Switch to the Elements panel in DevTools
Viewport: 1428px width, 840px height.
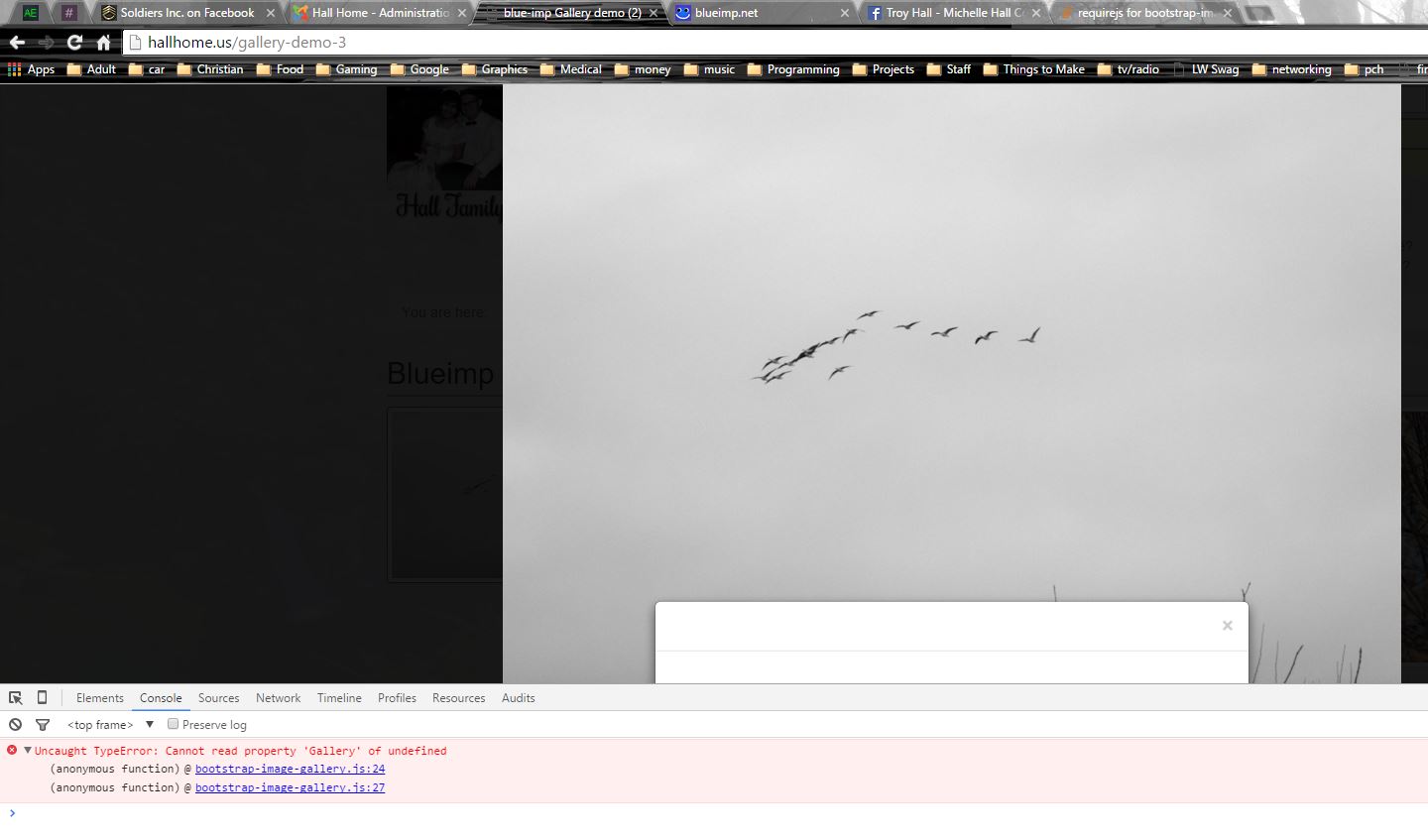pos(100,698)
